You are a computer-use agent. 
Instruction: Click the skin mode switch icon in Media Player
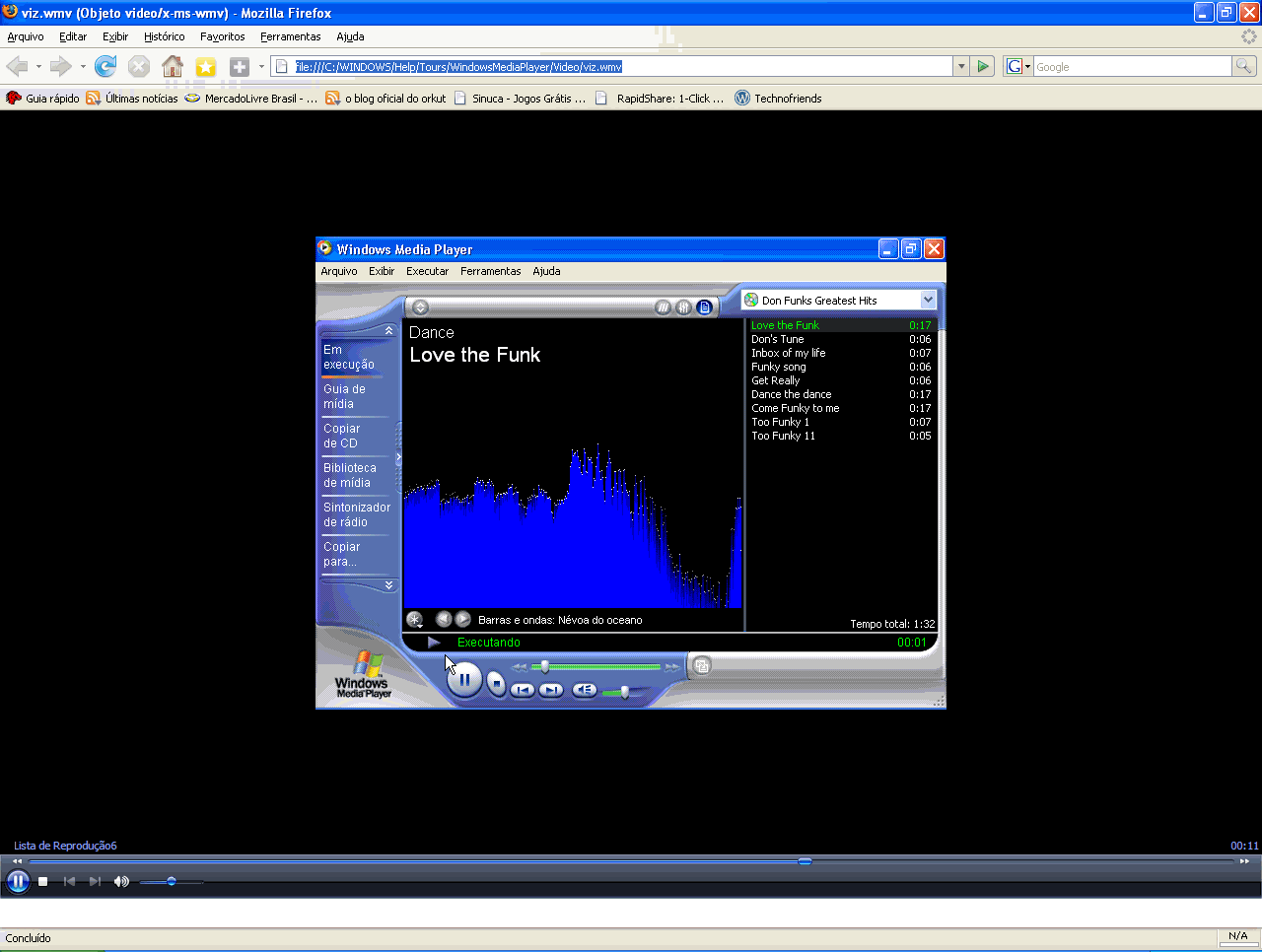coord(701,665)
